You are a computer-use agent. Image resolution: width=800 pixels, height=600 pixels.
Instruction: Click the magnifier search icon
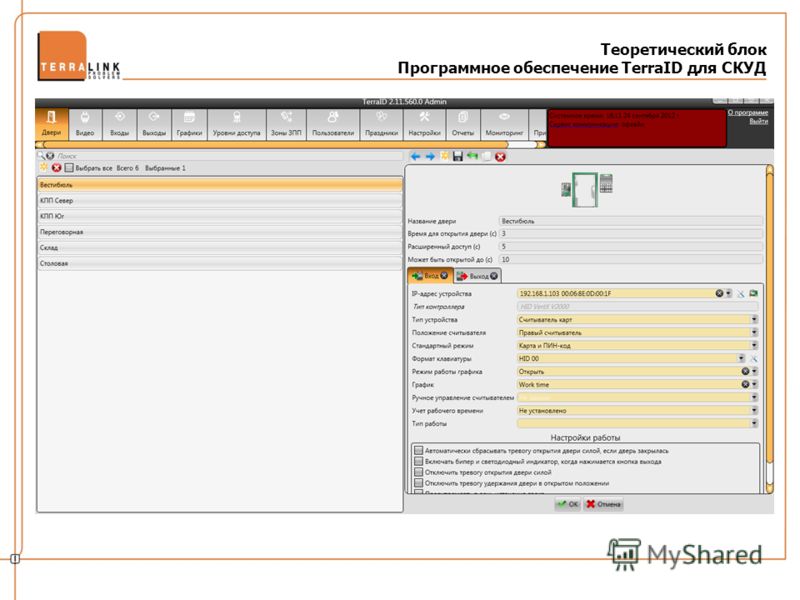click(x=41, y=156)
